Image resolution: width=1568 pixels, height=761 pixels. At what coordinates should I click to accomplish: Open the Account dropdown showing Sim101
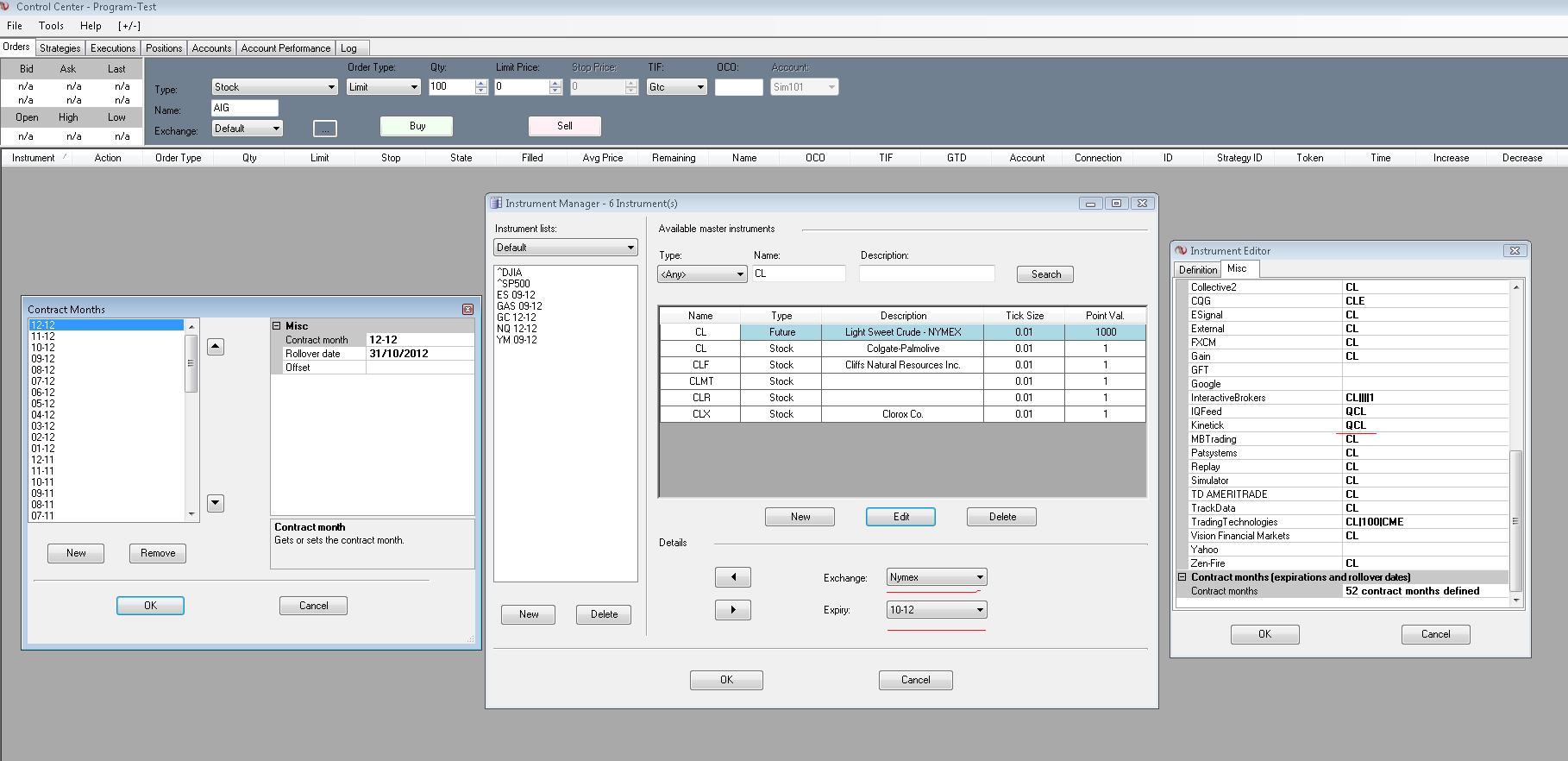pyautogui.click(x=805, y=87)
